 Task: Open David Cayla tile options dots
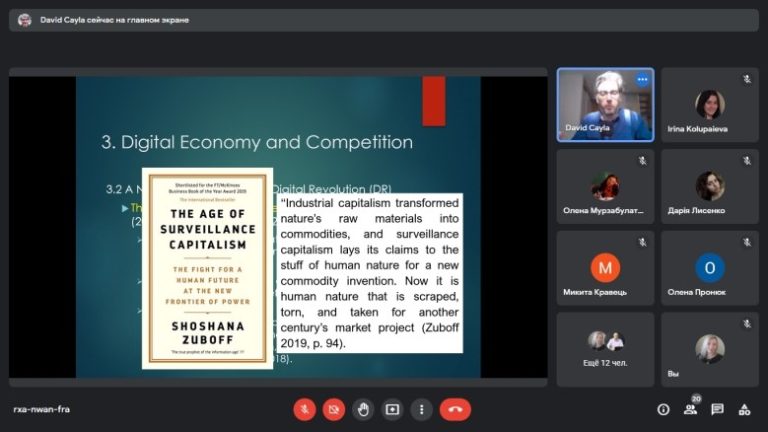(x=642, y=79)
